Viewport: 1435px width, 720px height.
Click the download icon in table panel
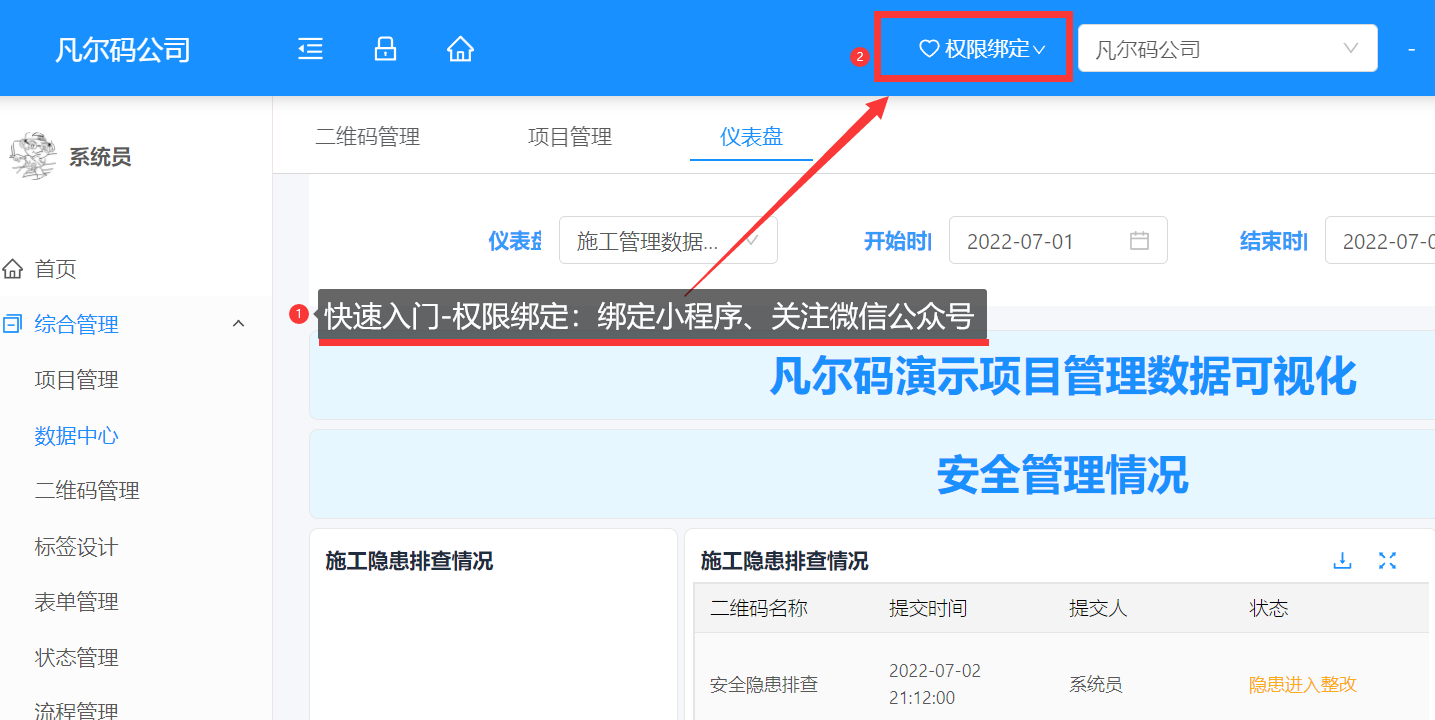pyautogui.click(x=1342, y=561)
